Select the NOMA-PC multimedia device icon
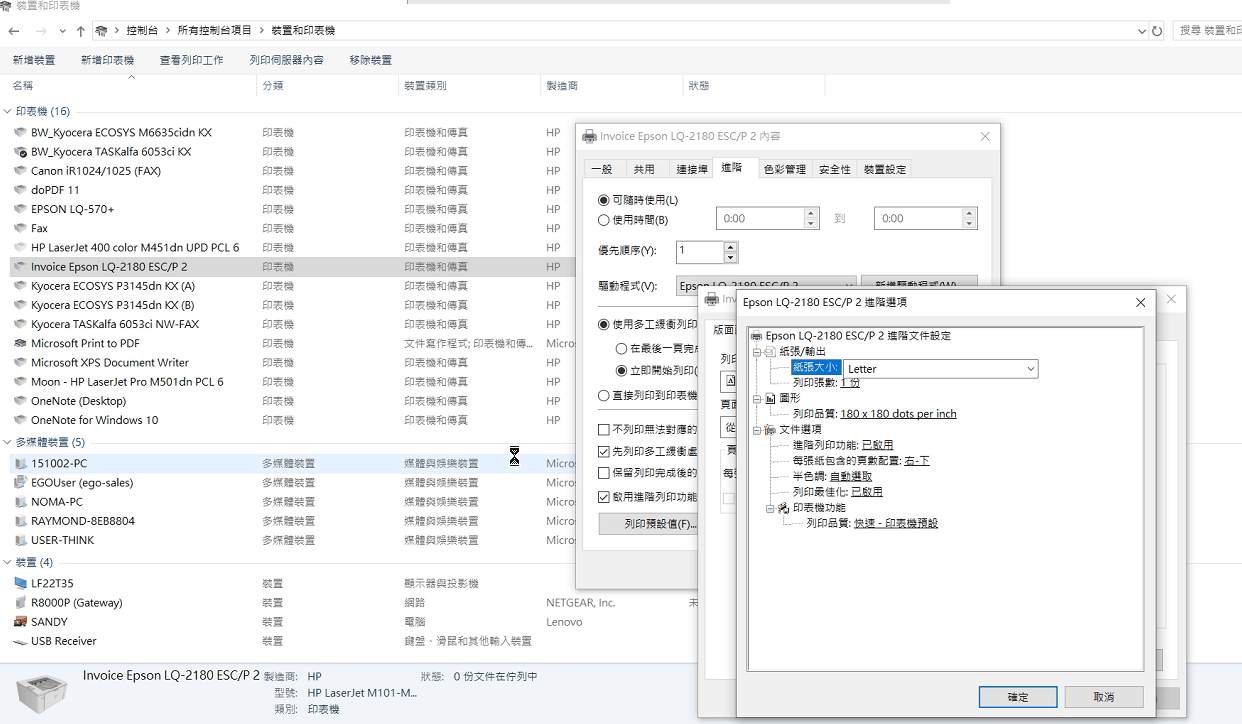 pyautogui.click(x=20, y=502)
